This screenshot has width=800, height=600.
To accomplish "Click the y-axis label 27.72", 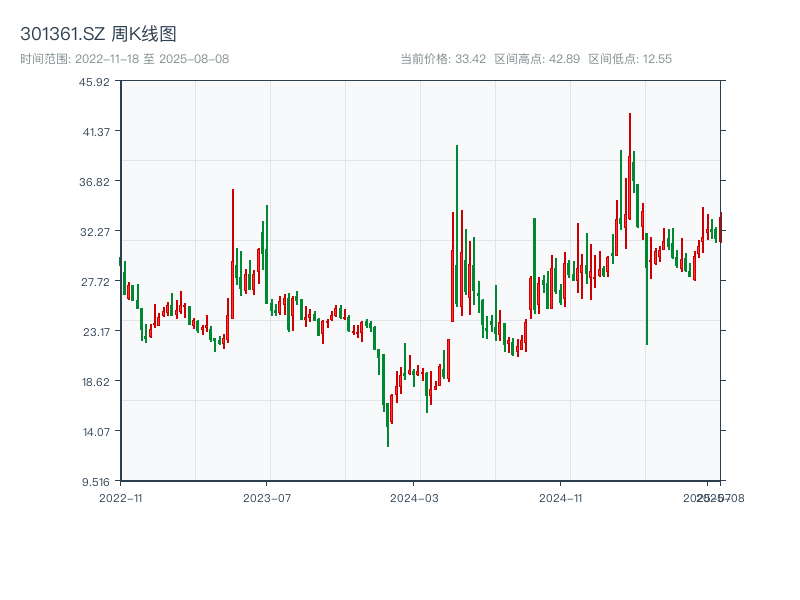I will click(x=95, y=282).
